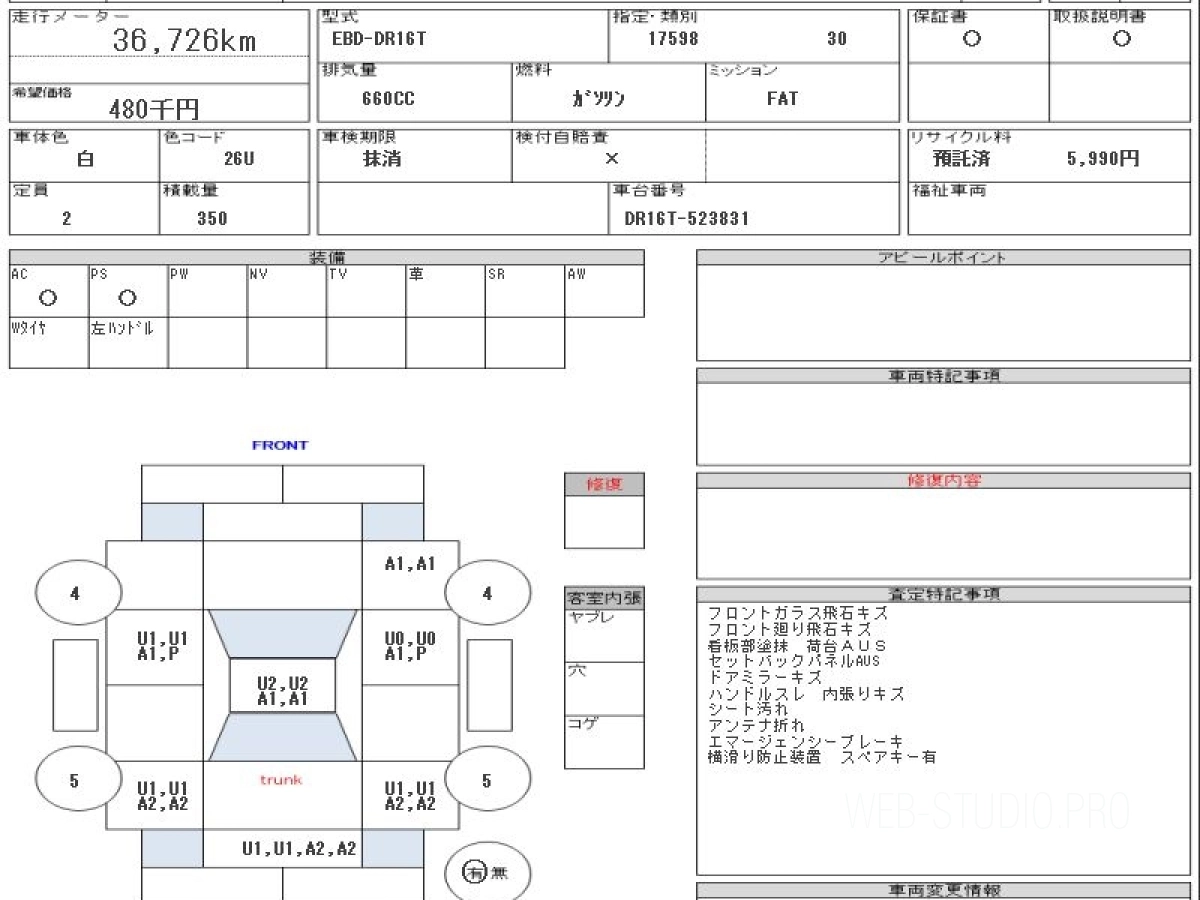Viewport: 1200px width, 900px height.
Task: Select the note エマージェンシーブレーキ
Action: point(805,741)
